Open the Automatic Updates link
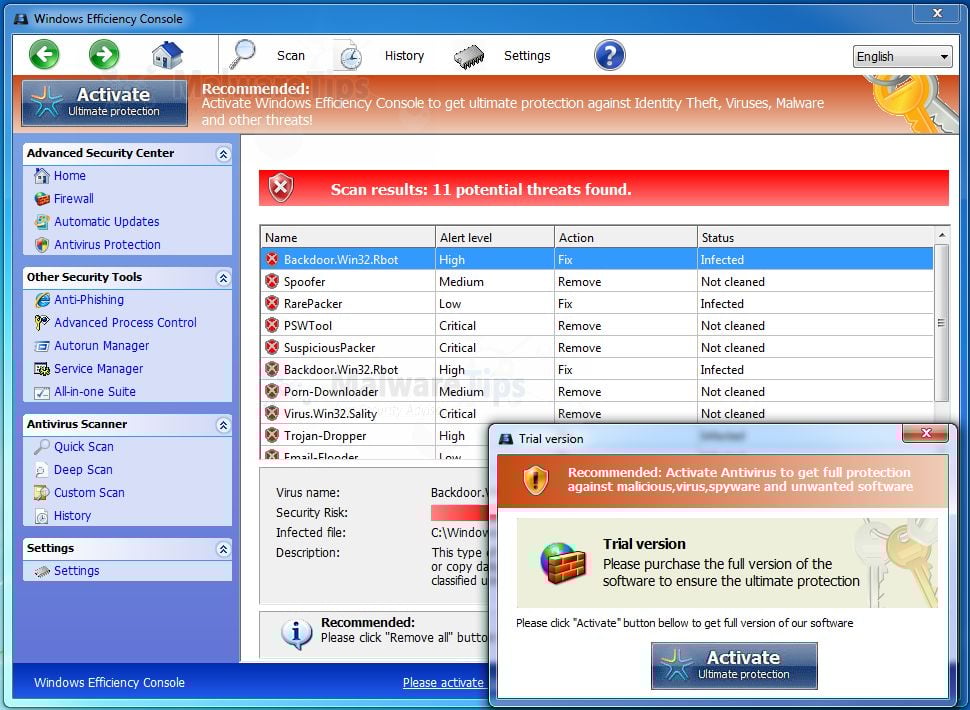Screen dimensions: 970x710 point(106,221)
